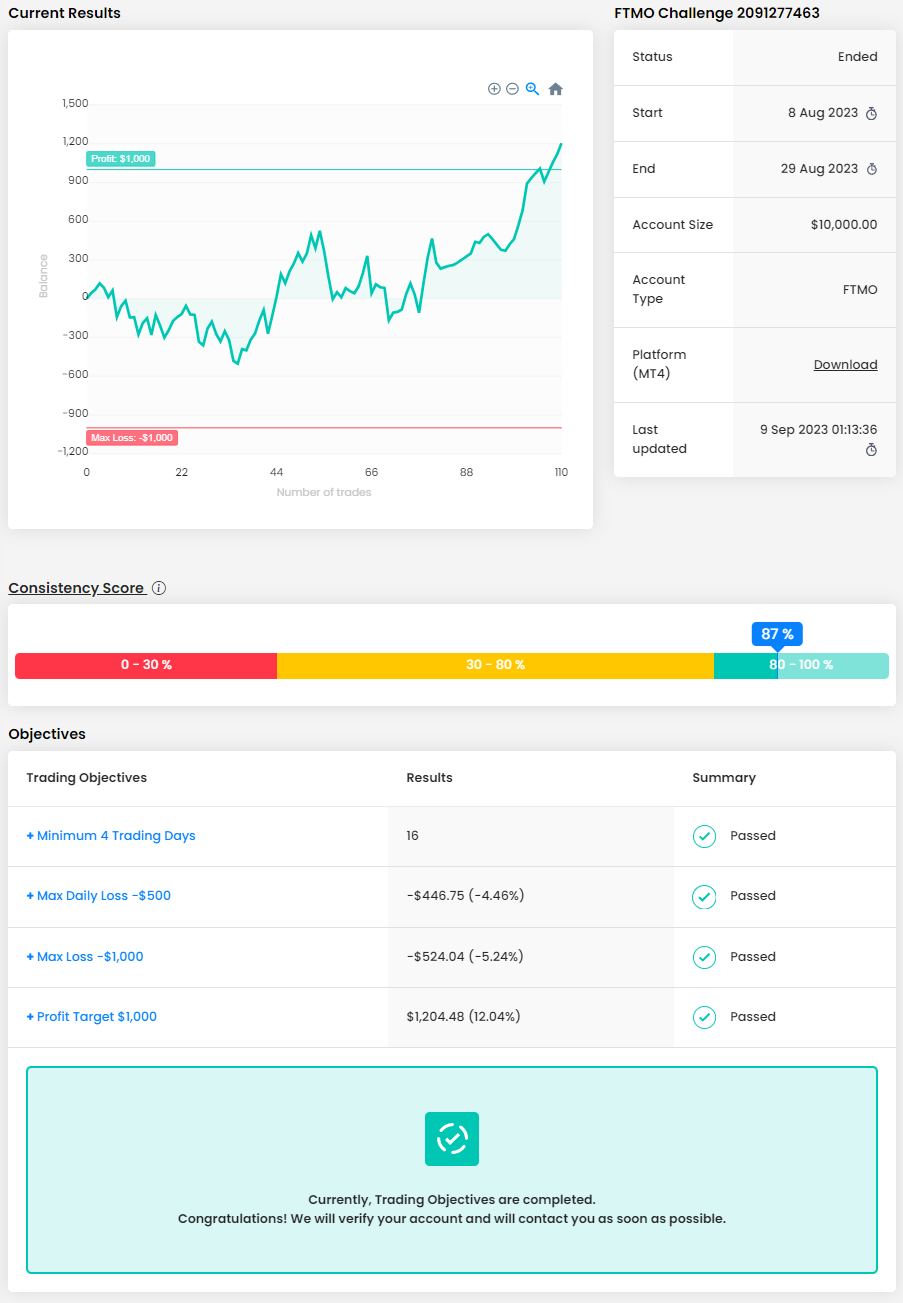
Task: Click the -$524.04 (-5.24%) result
Action: pyautogui.click(x=465, y=957)
